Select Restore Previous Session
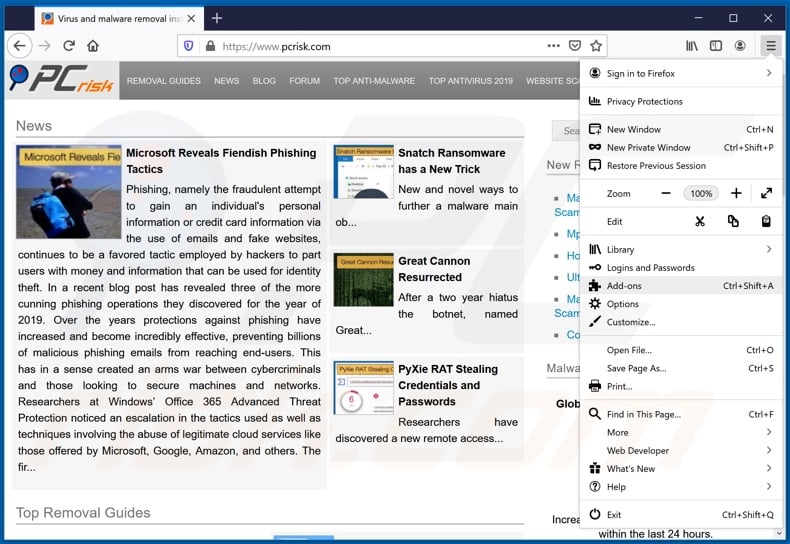This screenshot has height=544, width=790. 681,166
